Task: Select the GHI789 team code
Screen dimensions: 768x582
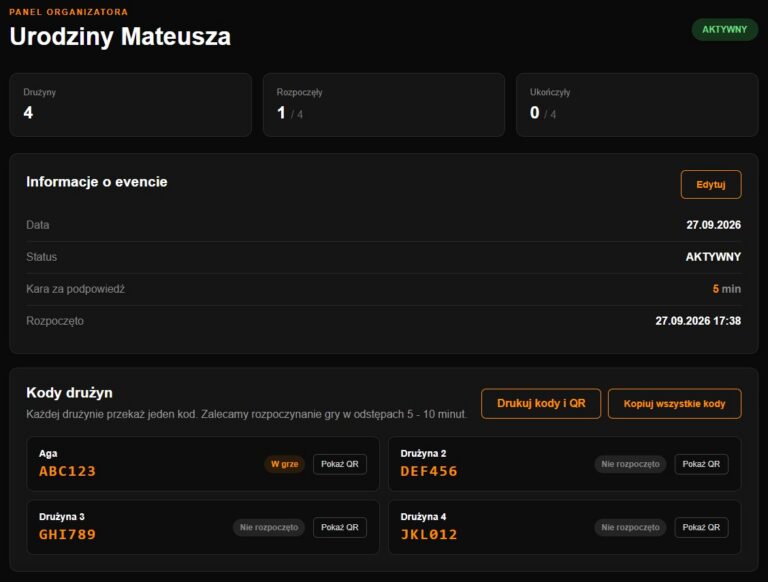Action: click(x=67, y=534)
